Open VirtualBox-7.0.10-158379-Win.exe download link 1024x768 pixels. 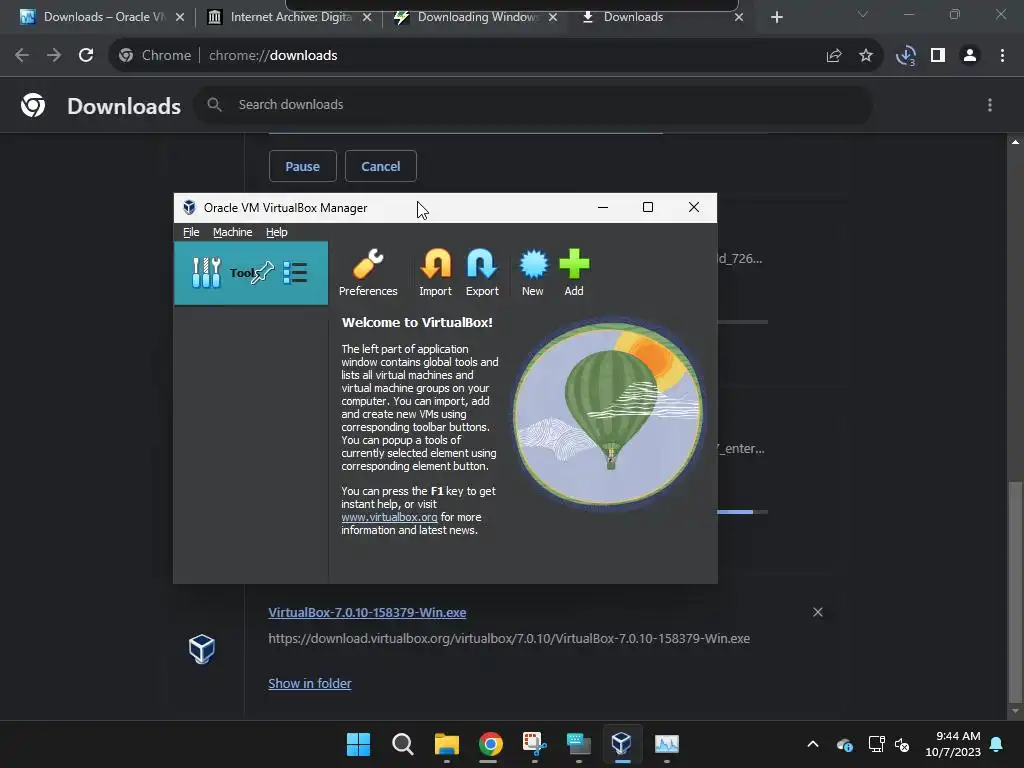367,613
